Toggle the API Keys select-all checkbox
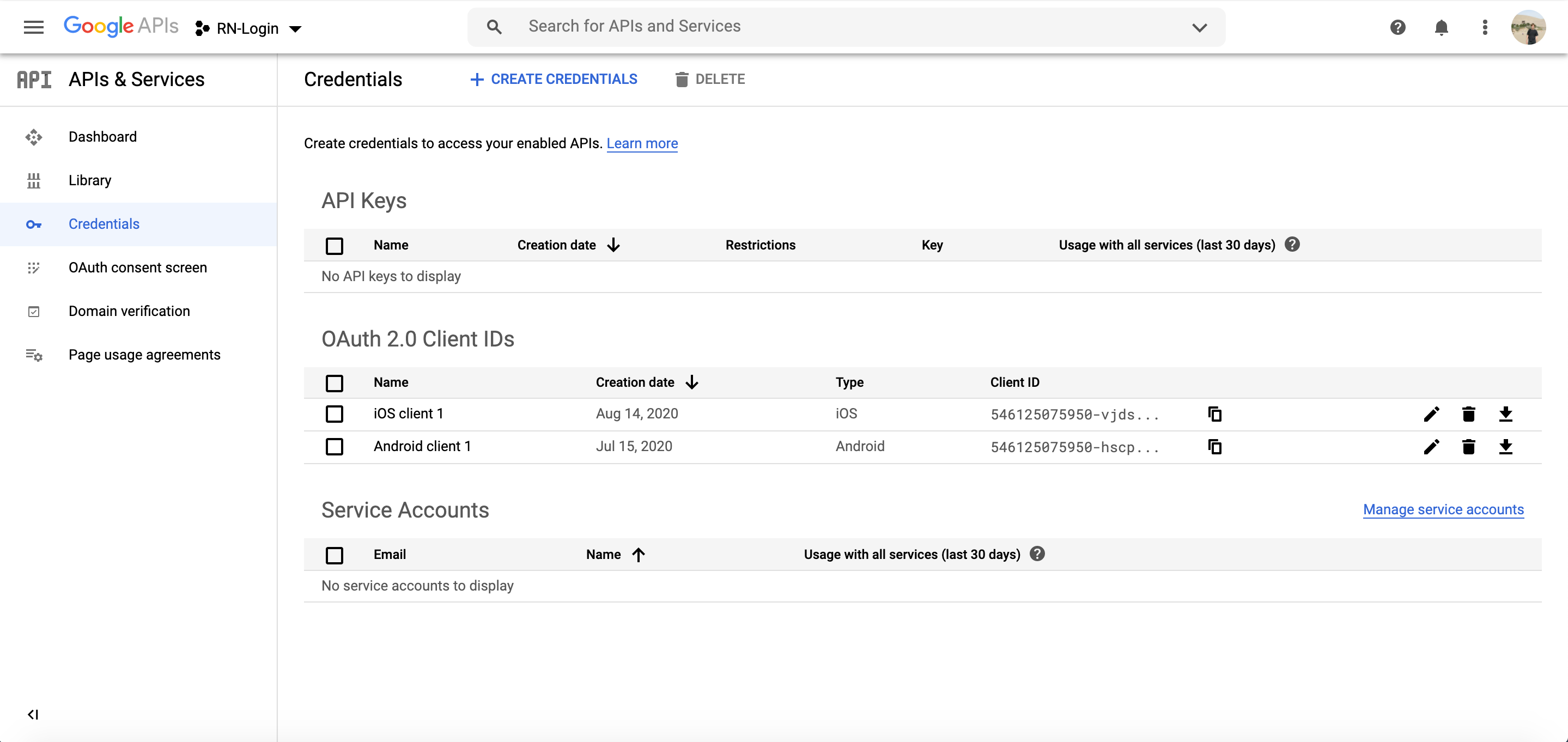Viewport: 1568px width, 742px height. click(x=334, y=246)
